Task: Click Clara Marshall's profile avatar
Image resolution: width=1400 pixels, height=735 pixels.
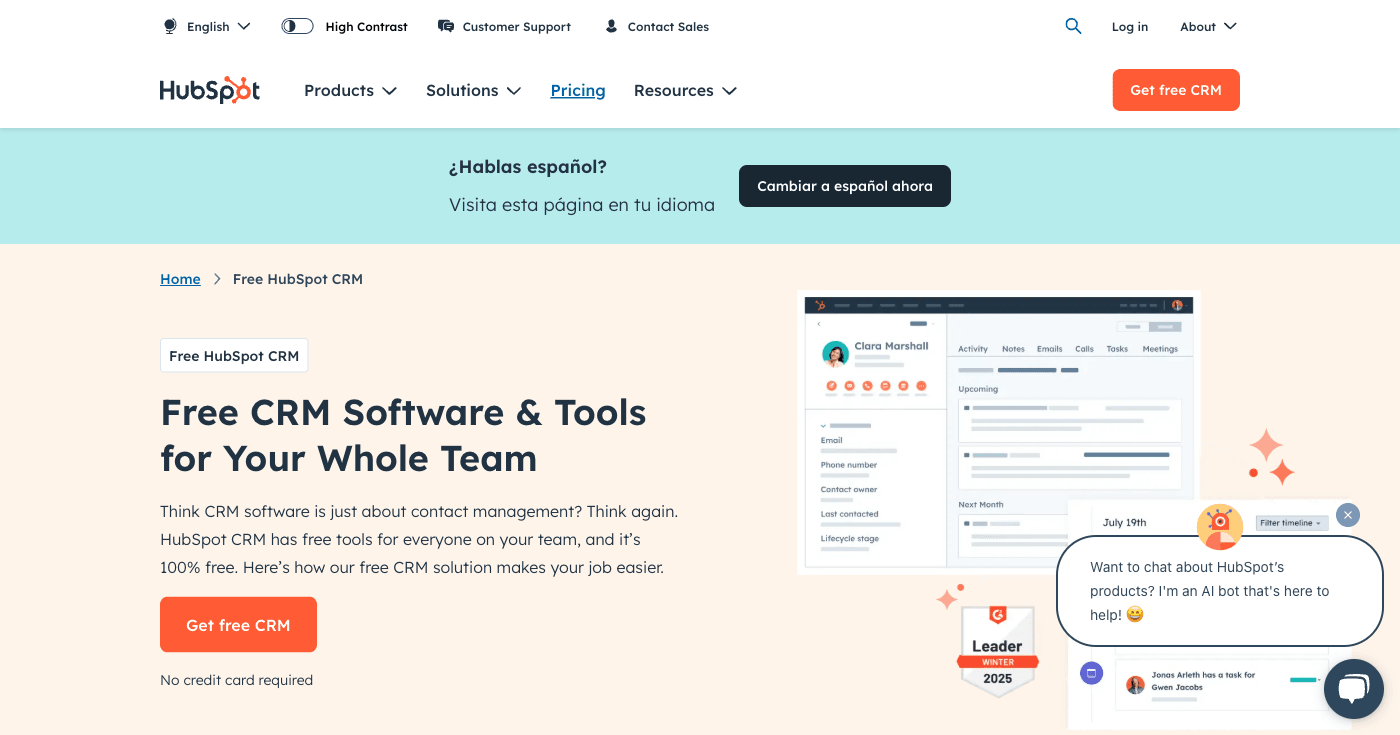Action: click(x=834, y=354)
